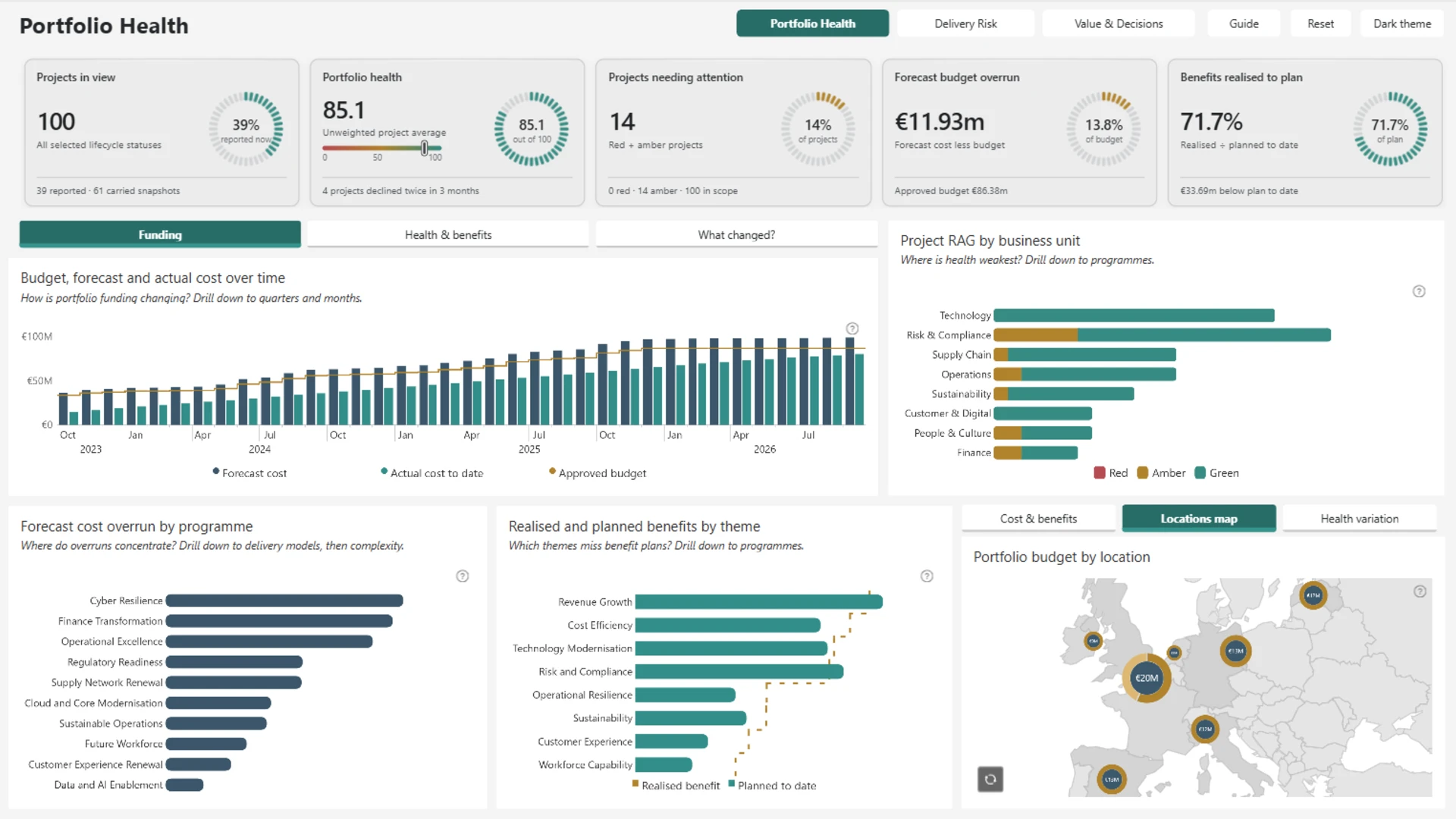Click the €11.93m forecast overrun value
The width and height of the screenshot is (1456, 819).
[x=940, y=121]
